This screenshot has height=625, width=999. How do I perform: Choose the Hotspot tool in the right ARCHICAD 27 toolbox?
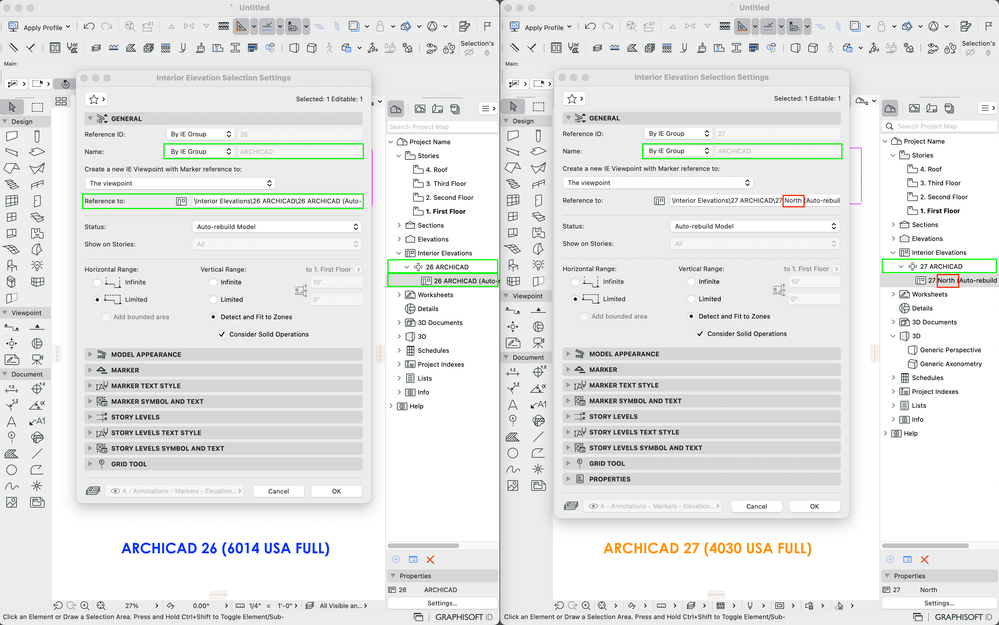[538, 470]
